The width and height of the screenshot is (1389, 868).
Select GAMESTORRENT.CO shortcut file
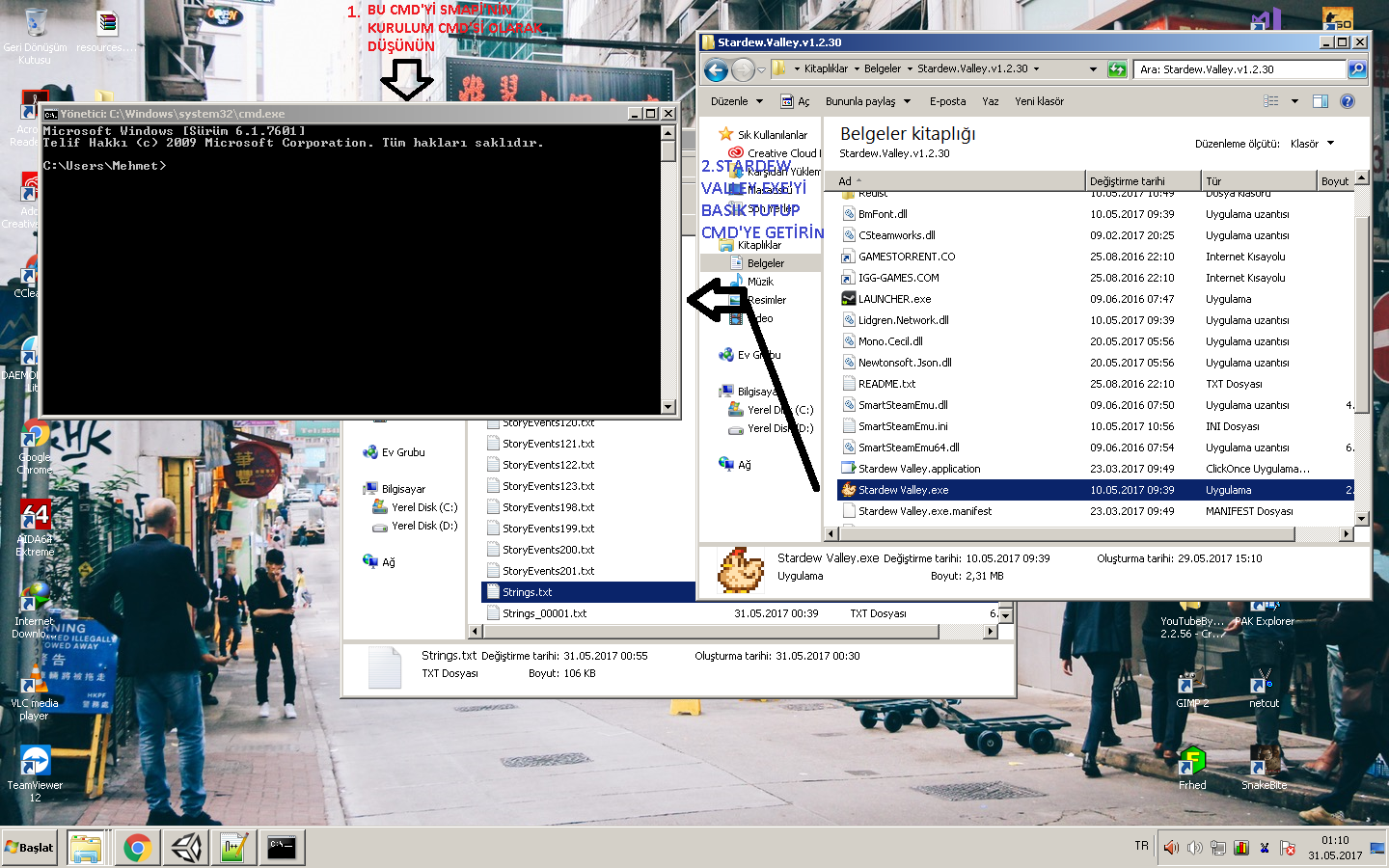pos(907,257)
